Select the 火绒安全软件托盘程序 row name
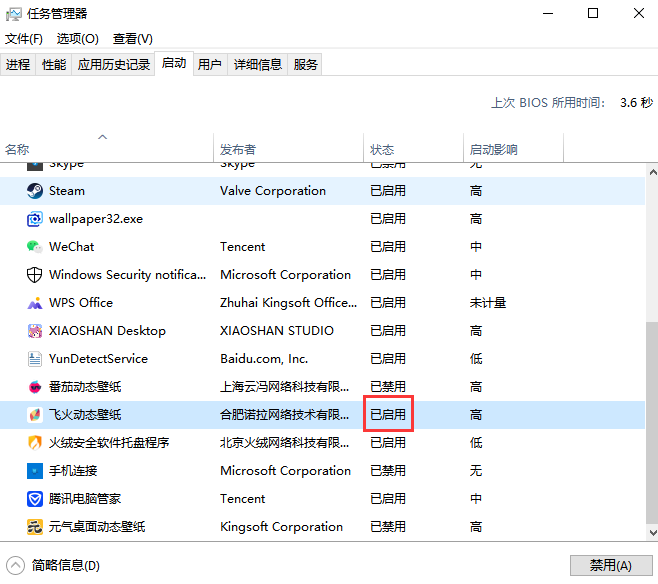 109,443
